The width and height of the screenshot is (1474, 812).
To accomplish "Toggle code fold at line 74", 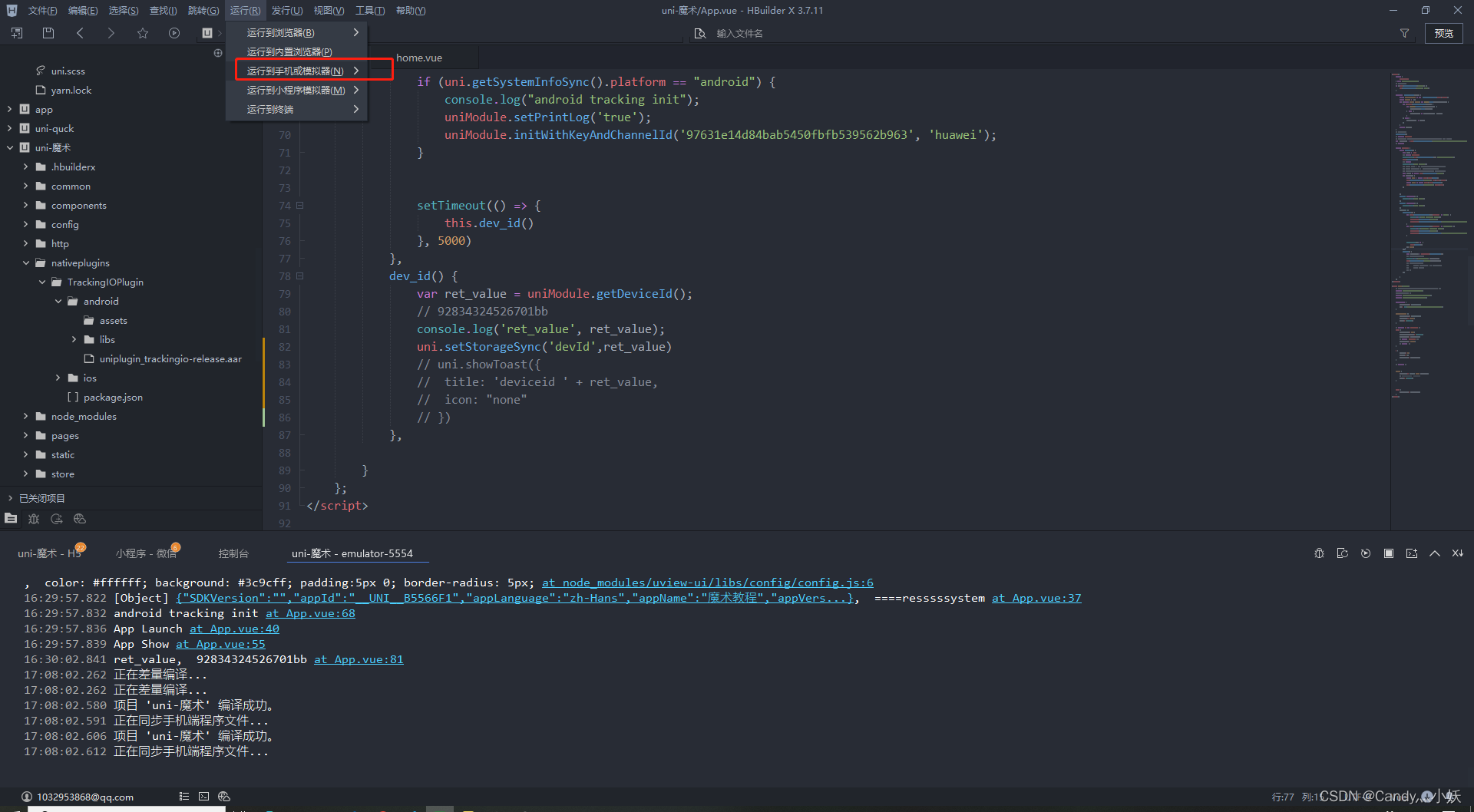I will tap(300, 205).
